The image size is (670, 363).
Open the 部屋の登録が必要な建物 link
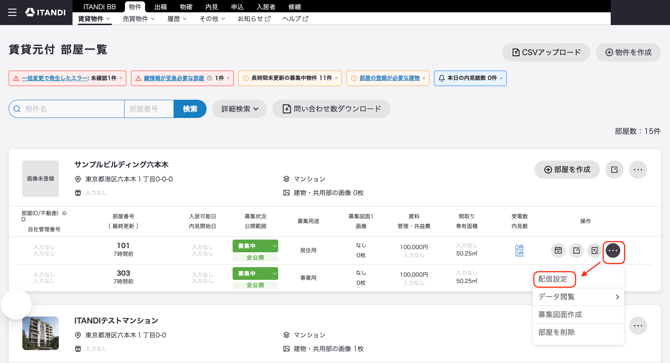390,78
